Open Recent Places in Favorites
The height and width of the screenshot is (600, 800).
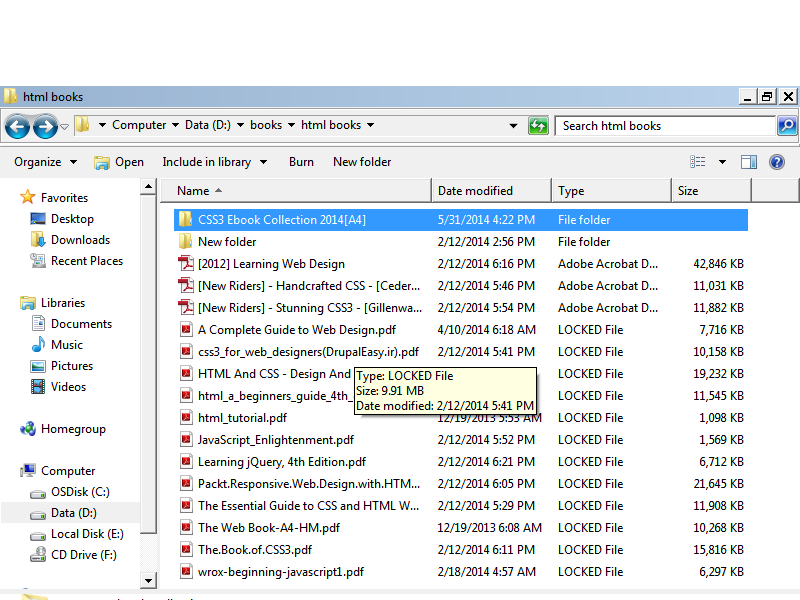click(x=77, y=261)
